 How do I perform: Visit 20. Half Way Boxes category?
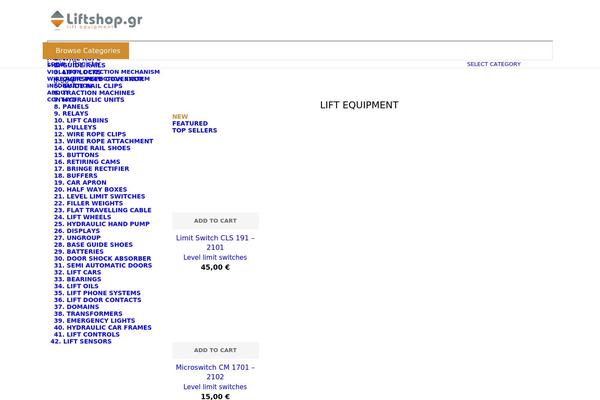[x=90, y=189]
